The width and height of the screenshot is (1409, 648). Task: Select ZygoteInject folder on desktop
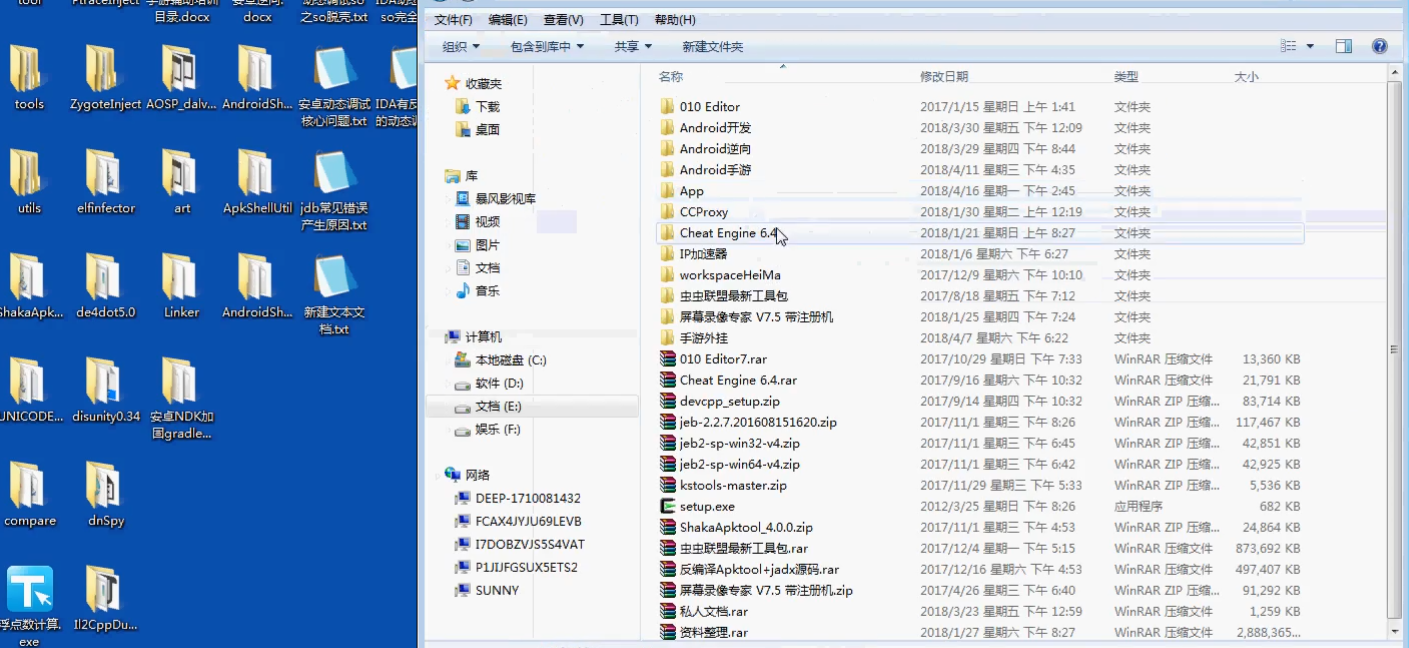(x=104, y=79)
